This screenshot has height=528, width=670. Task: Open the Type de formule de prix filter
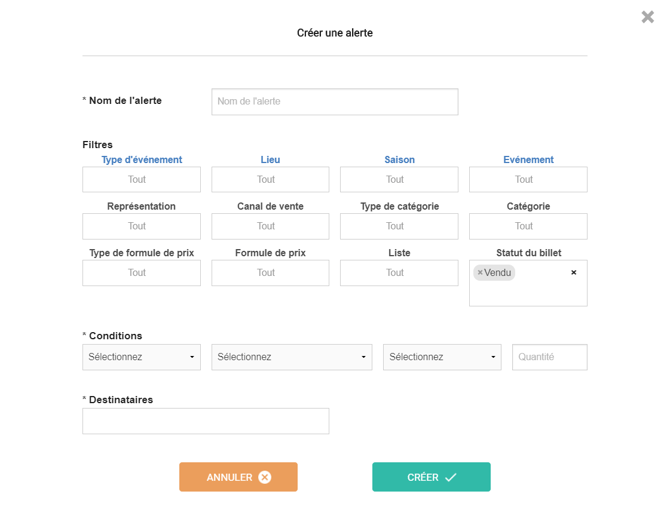click(141, 273)
